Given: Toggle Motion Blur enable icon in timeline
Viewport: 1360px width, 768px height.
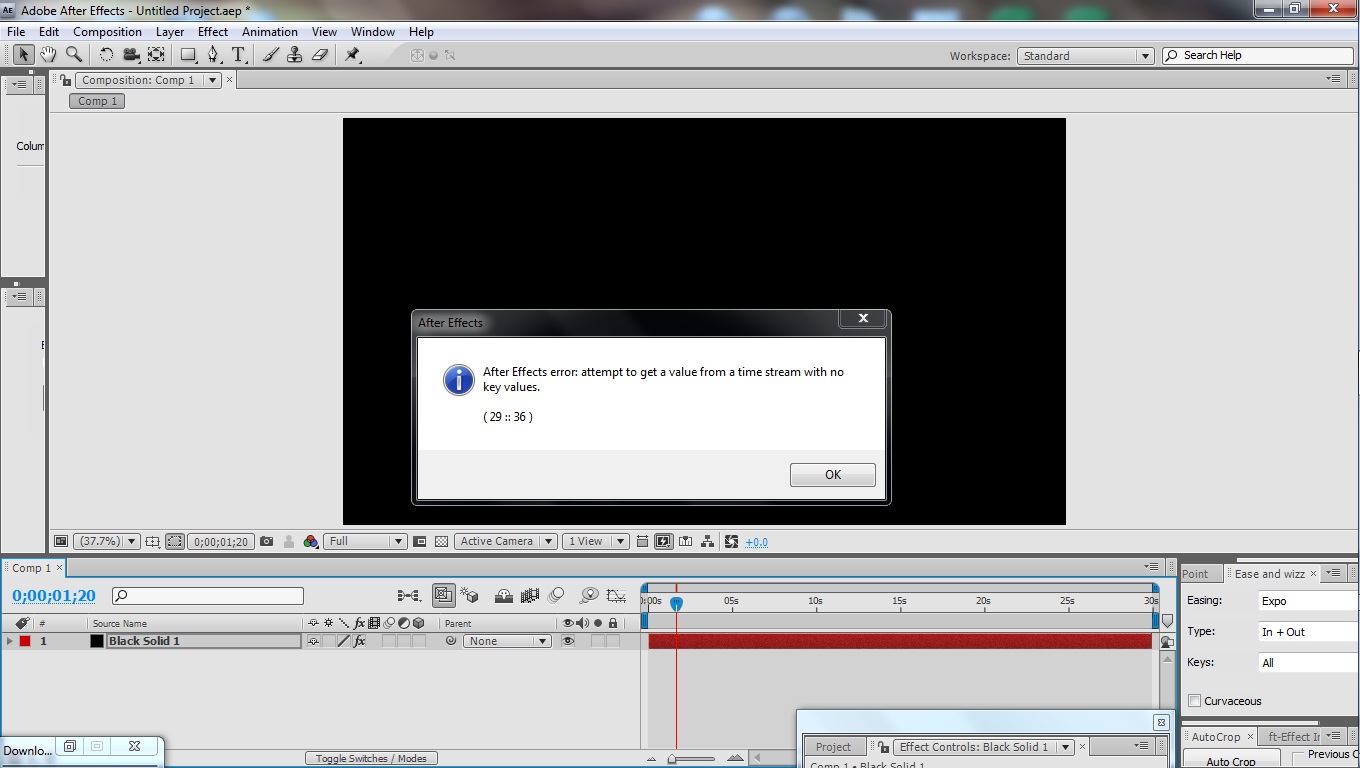Looking at the screenshot, I should pyautogui.click(x=556, y=595).
